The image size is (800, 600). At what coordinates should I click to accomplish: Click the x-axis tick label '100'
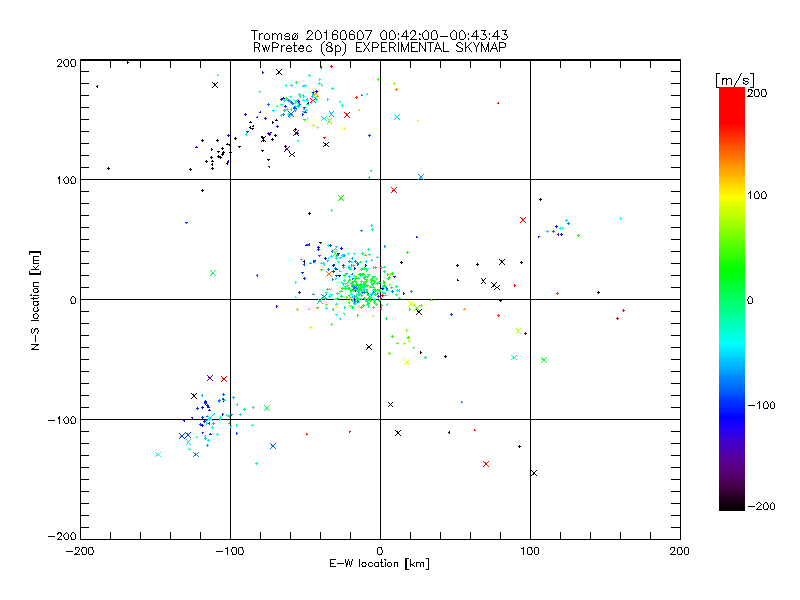530,551
